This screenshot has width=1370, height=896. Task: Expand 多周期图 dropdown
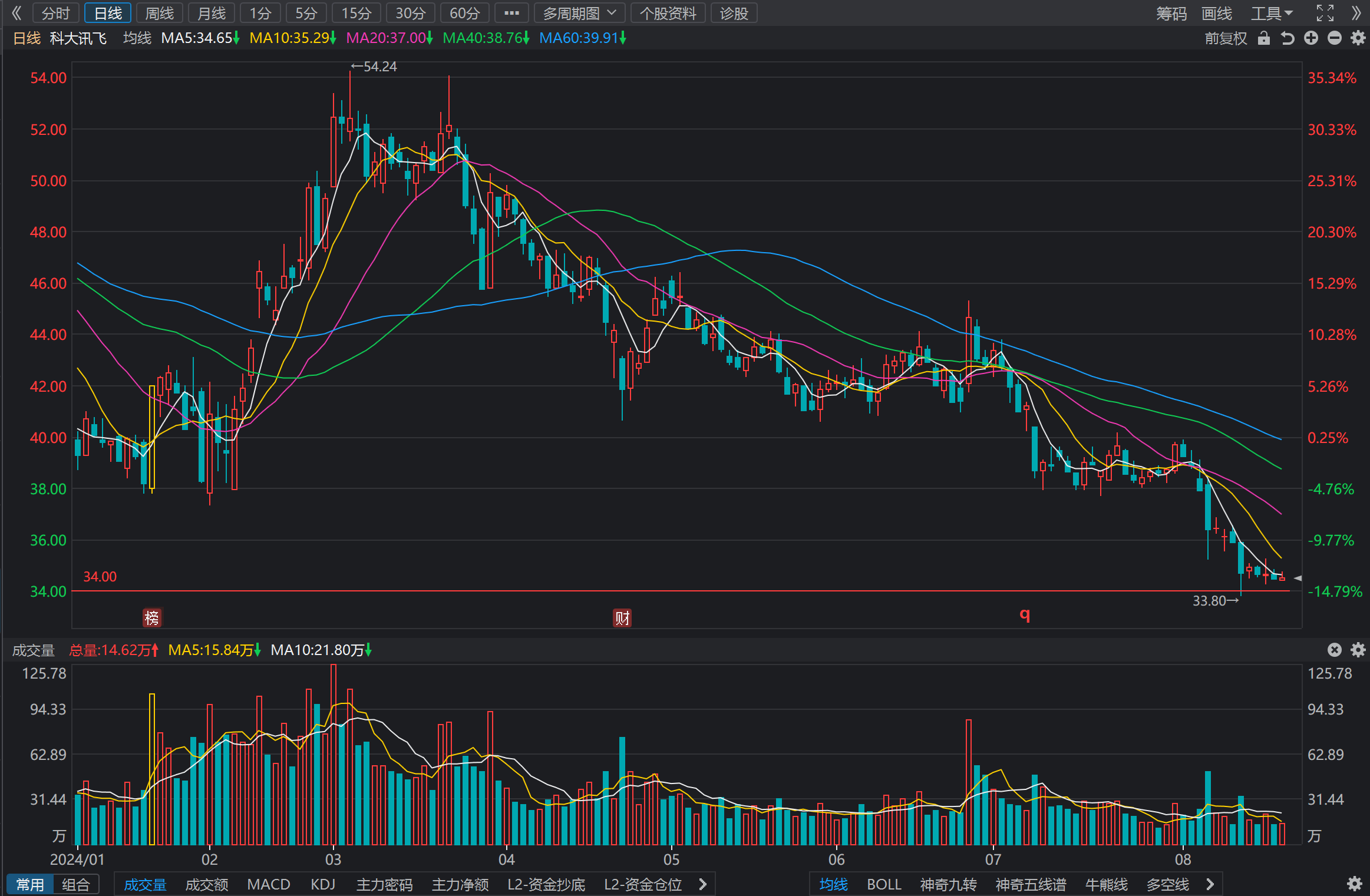[579, 13]
